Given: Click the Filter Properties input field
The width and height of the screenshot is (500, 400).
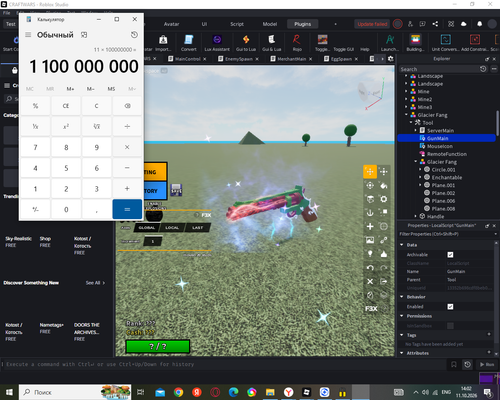Looking at the screenshot, I should (447, 234).
